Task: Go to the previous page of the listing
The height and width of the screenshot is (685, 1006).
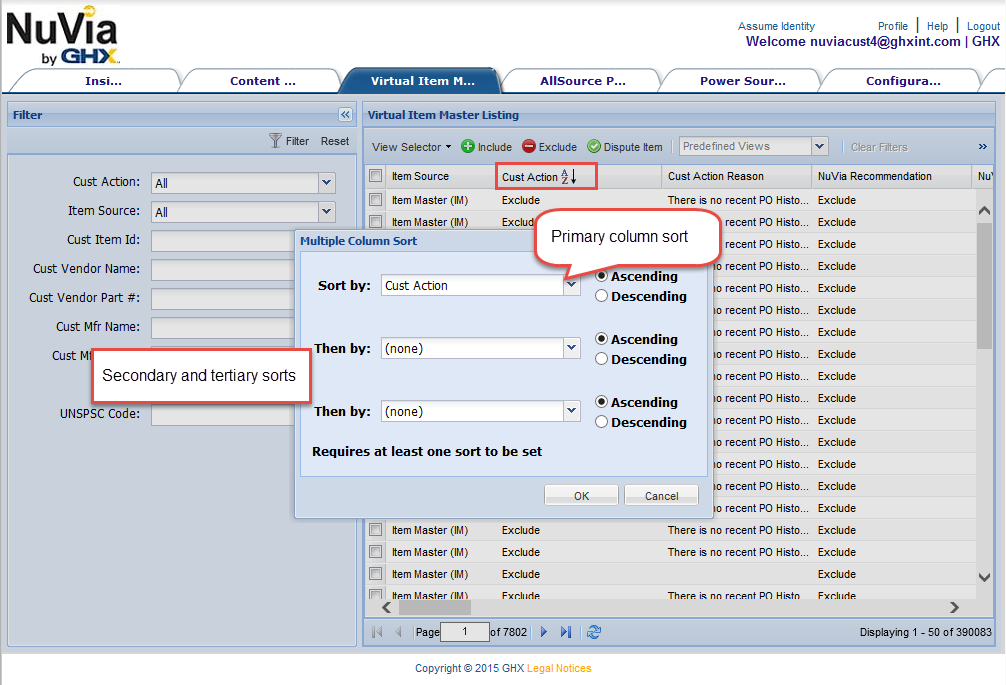Action: (x=398, y=632)
